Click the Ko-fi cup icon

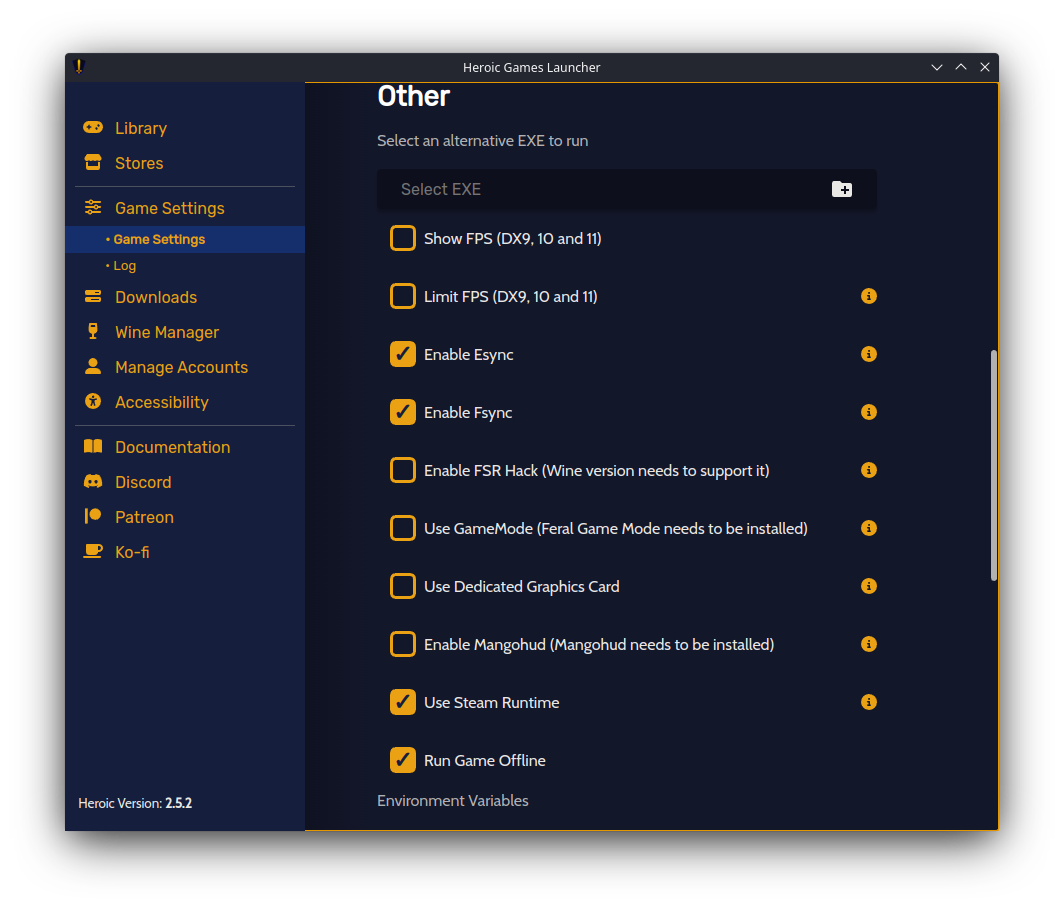pyautogui.click(x=93, y=551)
